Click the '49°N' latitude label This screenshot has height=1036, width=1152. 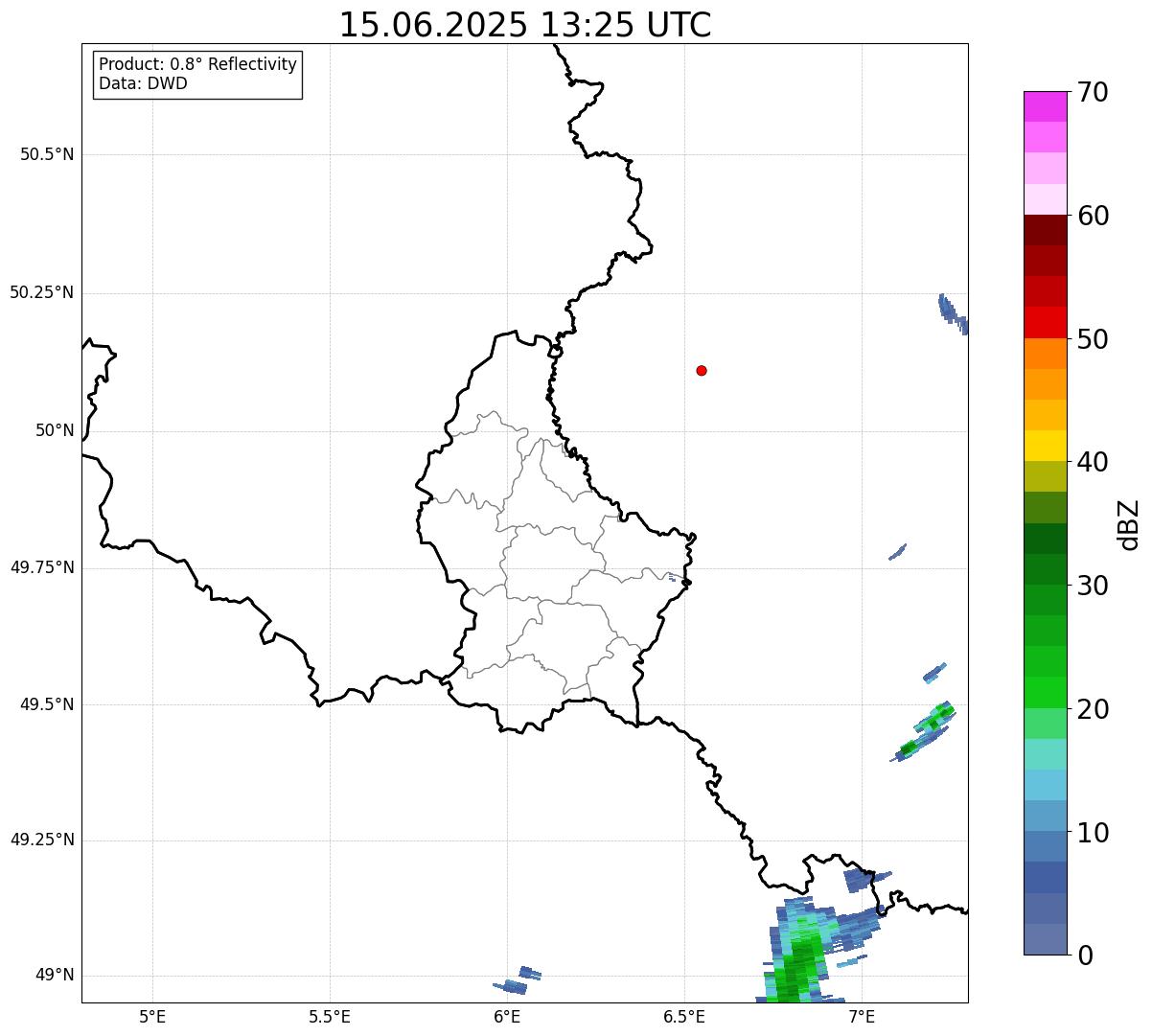(x=55, y=976)
